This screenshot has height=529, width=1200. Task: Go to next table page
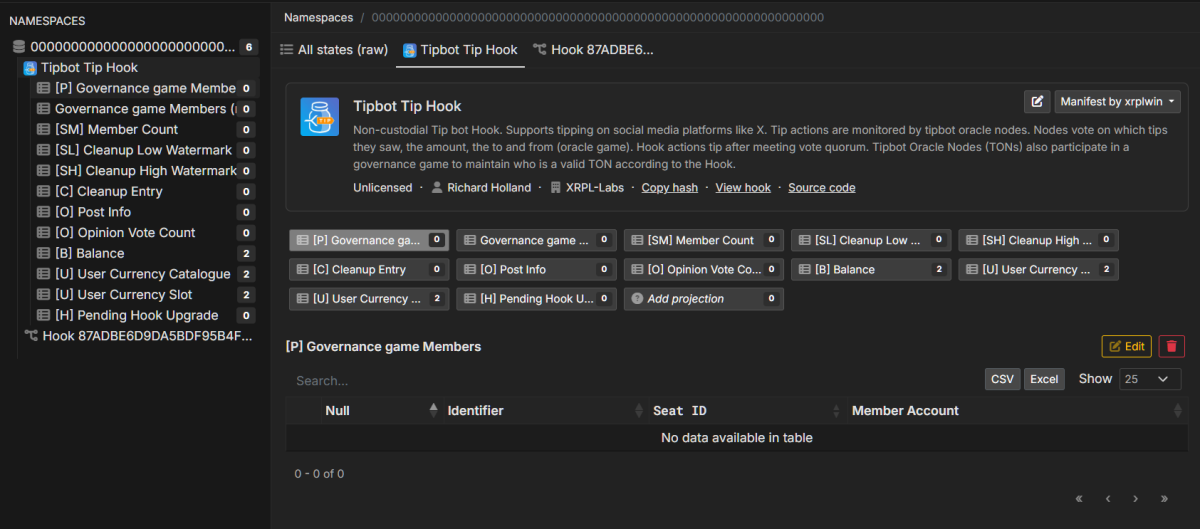tap(1136, 498)
